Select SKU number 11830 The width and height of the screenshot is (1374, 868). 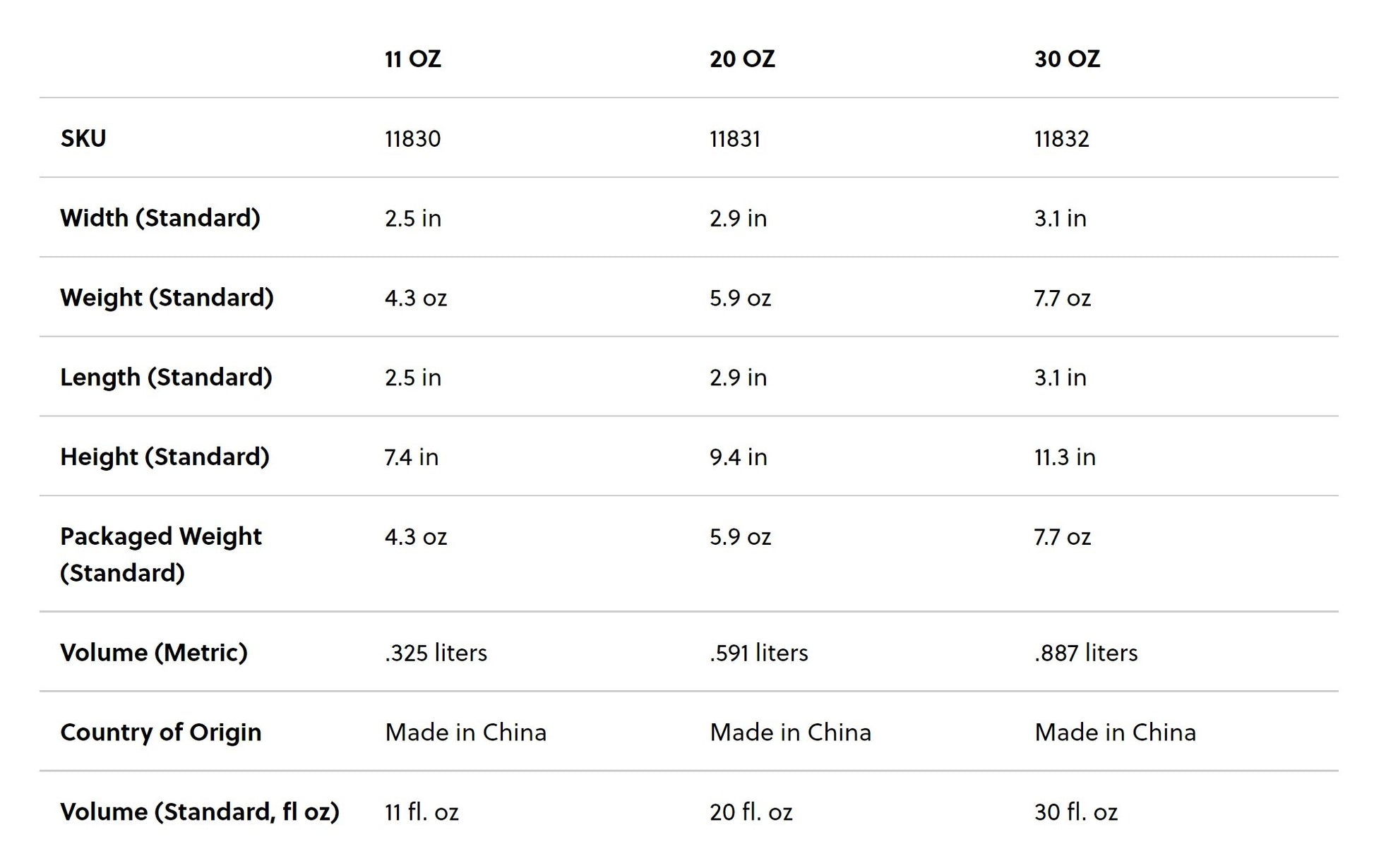(412, 139)
